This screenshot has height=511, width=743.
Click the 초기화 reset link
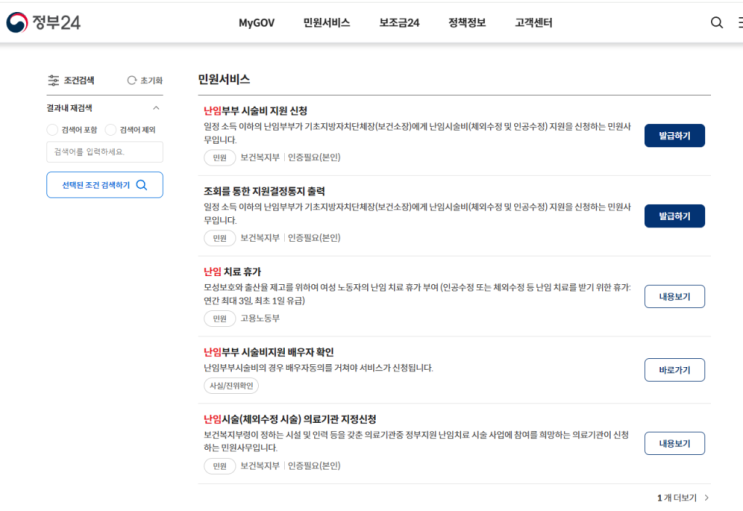pos(145,80)
